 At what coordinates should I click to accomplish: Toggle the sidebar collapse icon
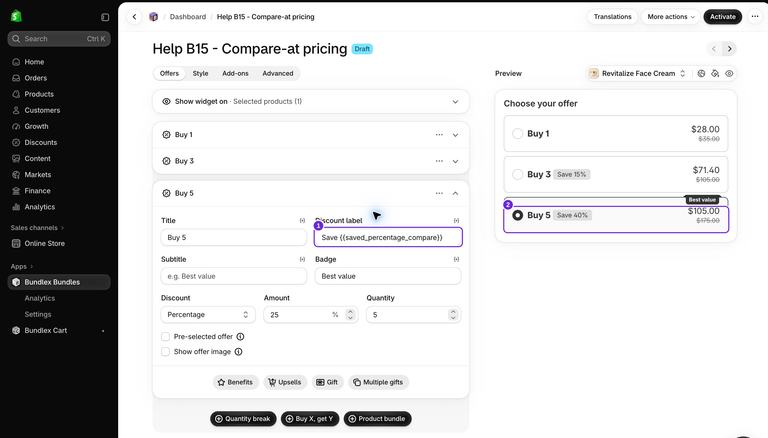[105, 17]
